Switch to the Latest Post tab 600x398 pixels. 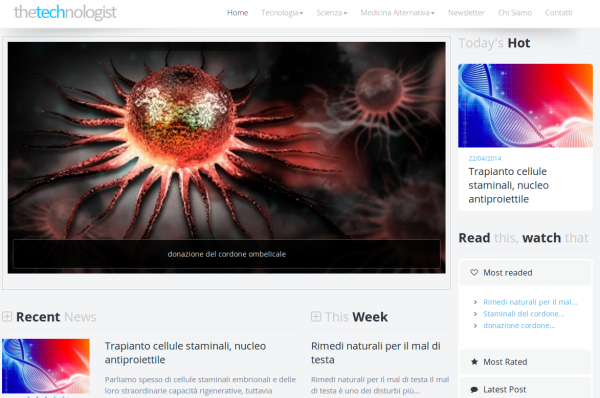coord(525,390)
